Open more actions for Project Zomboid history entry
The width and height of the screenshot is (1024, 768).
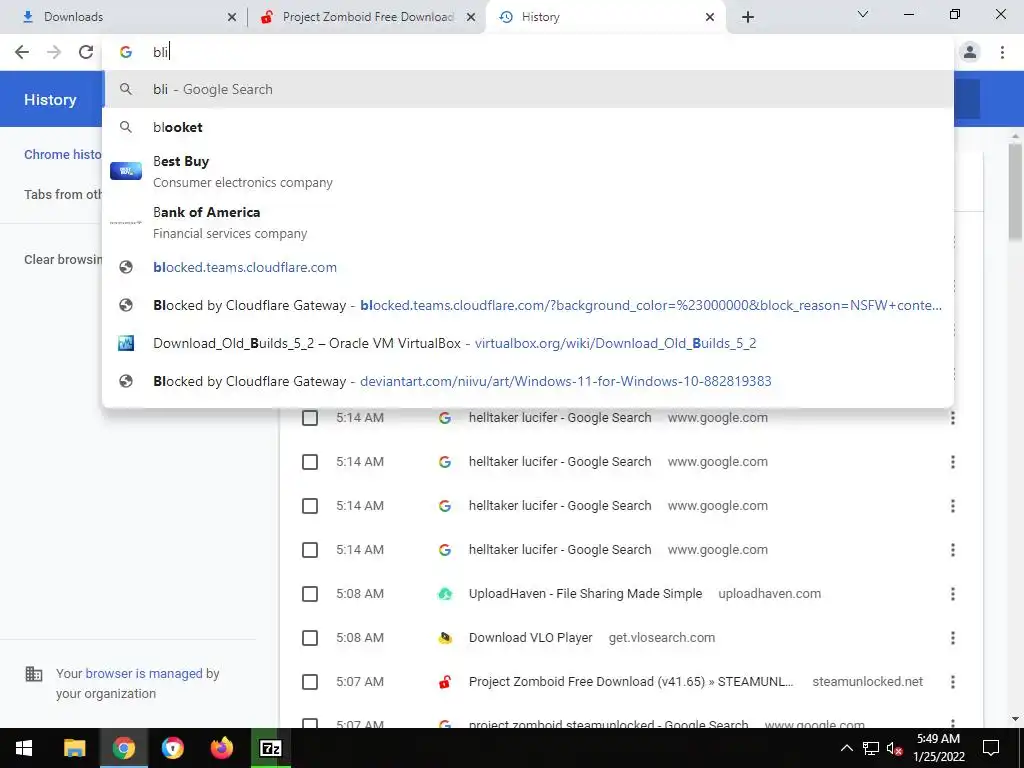tap(953, 682)
